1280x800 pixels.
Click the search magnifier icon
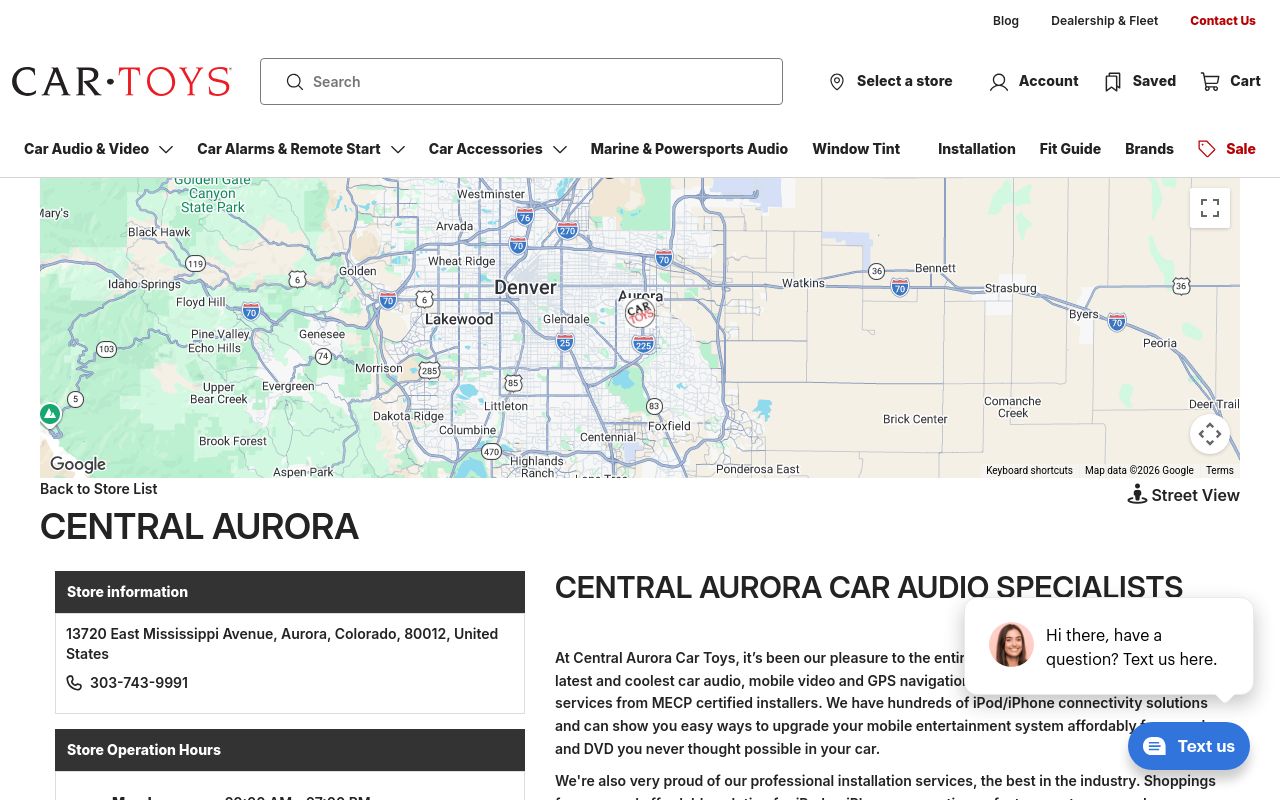pyautogui.click(x=295, y=82)
